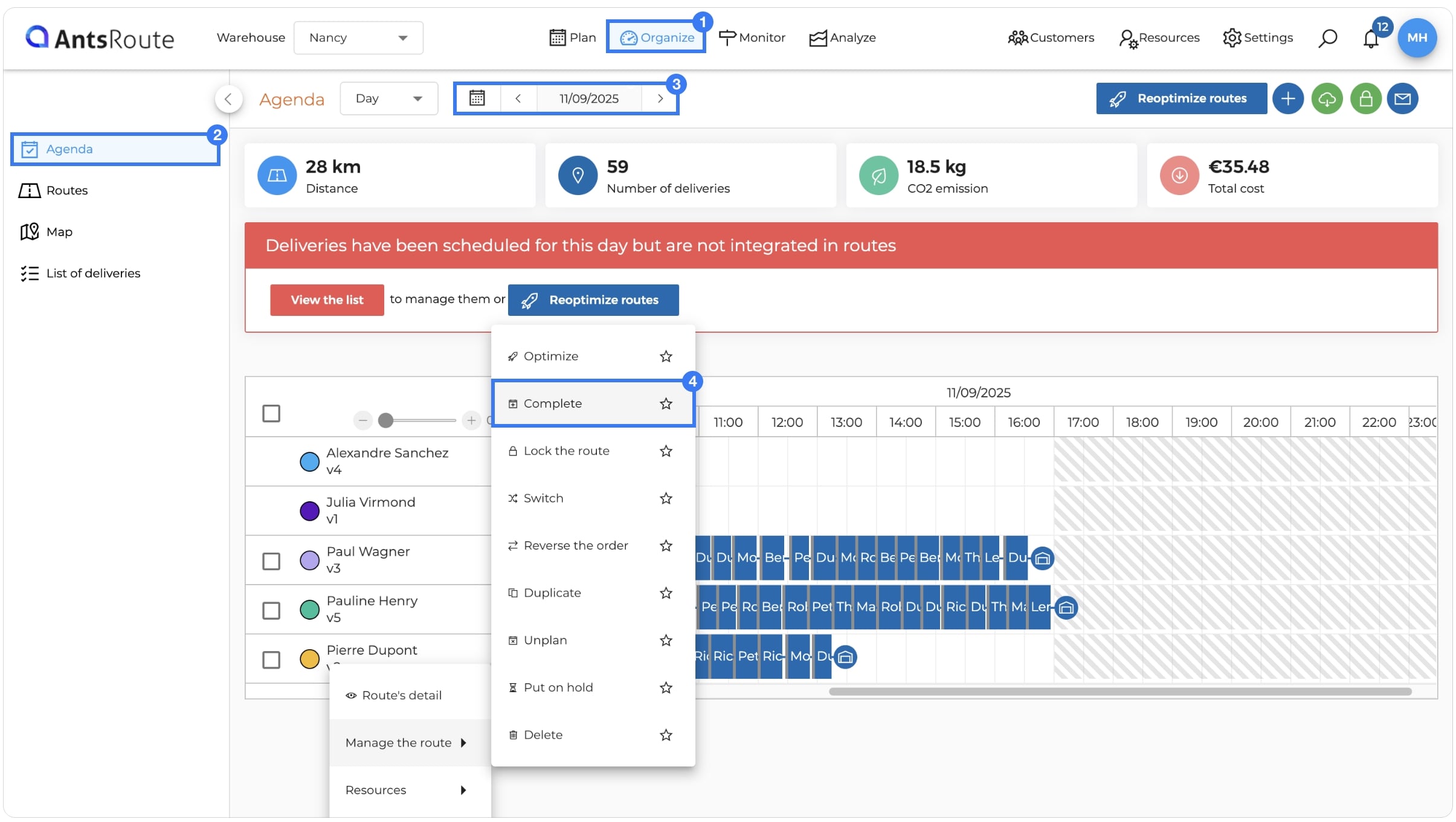Viewport: 1456px width, 822px height.
Task: Click the green cloud upload icon
Action: coord(1327,98)
